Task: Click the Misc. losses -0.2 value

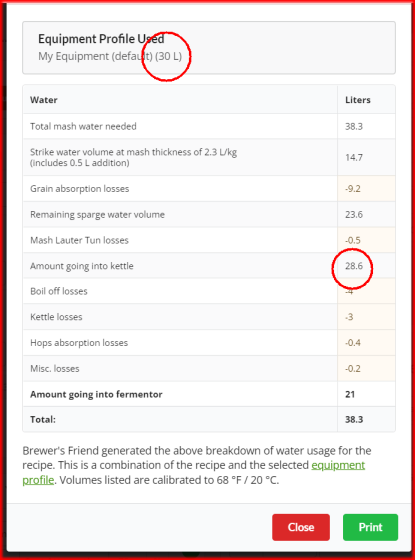Action: click(352, 369)
